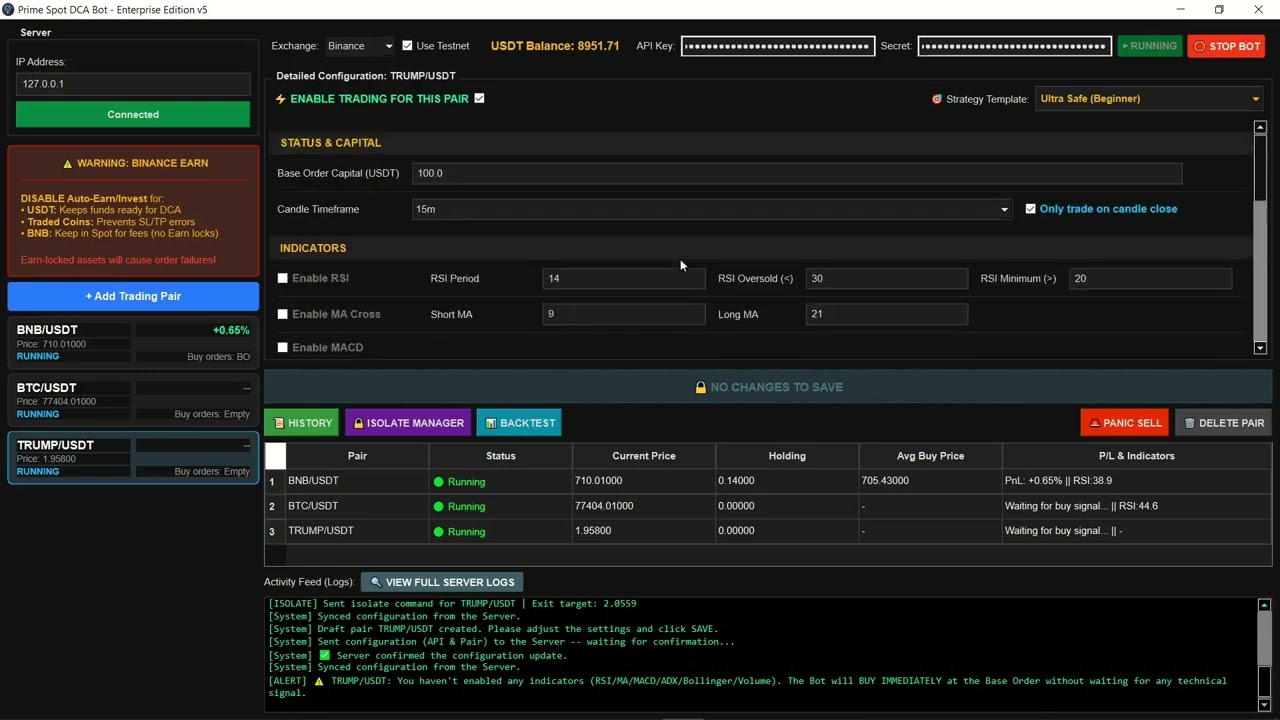This screenshot has height=720, width=1280.
Task: Select the BNB/USDT row in the table
Action: click(768, 481)
